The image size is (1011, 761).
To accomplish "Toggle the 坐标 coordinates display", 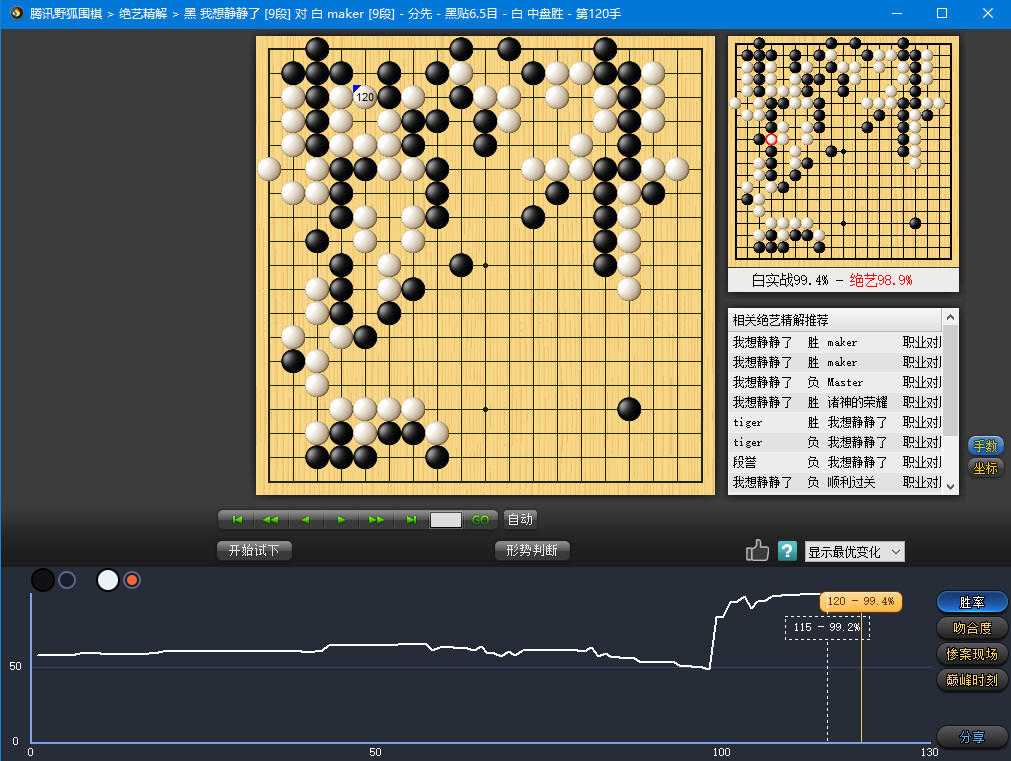I will click(x=985, y=467).
